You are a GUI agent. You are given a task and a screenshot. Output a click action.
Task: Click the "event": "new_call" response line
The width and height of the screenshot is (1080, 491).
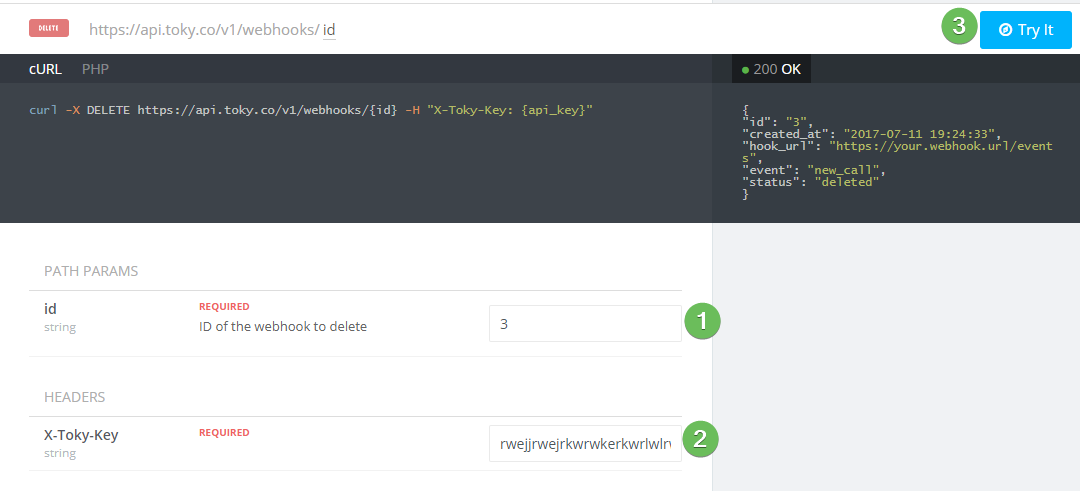click(x=813, y=169)
